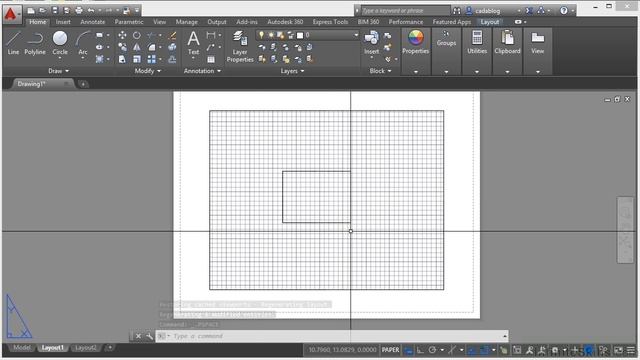Switch to the Layout ribbon tab
Image resolution: width=640 pixels, height=360 pixels.
coord(489,22)
